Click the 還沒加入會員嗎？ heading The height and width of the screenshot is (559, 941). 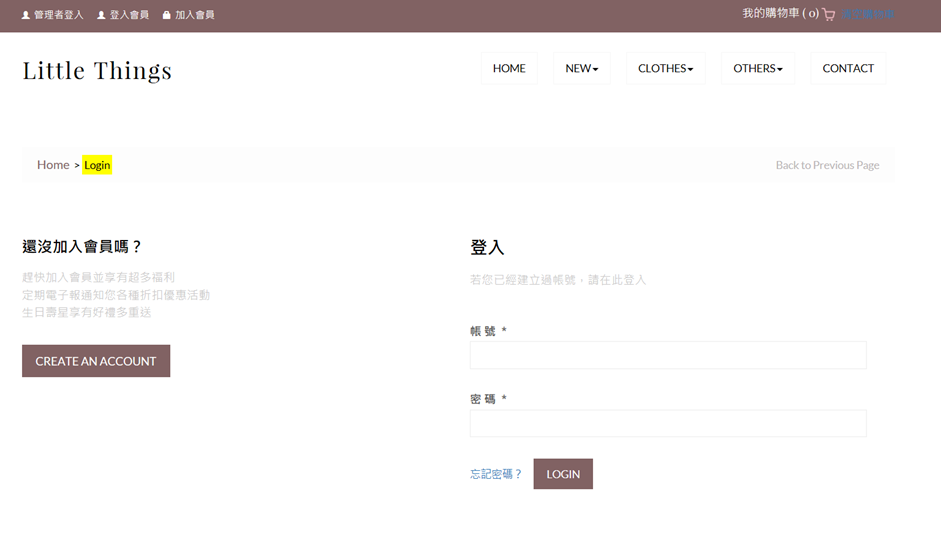point(82,247)
